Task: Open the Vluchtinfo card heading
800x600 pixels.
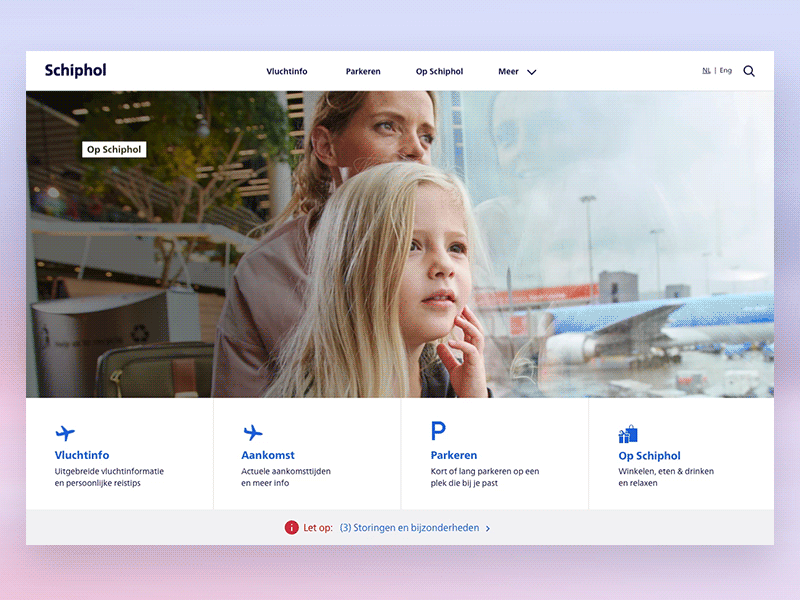Action: coord(82,455)
